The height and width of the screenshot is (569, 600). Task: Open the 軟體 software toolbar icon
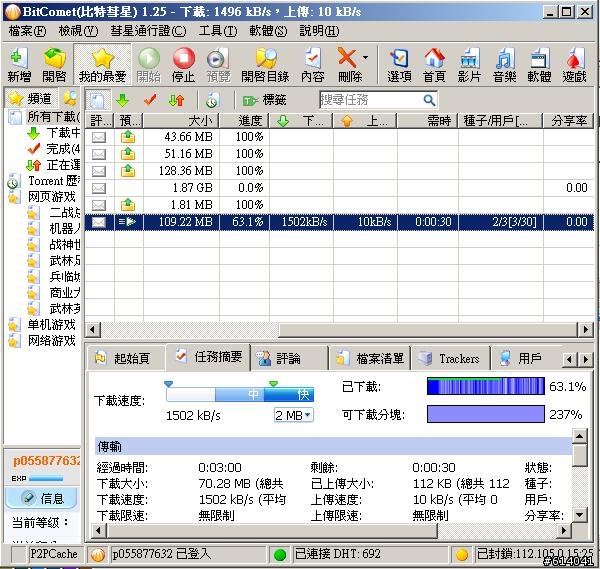[539, 65]
